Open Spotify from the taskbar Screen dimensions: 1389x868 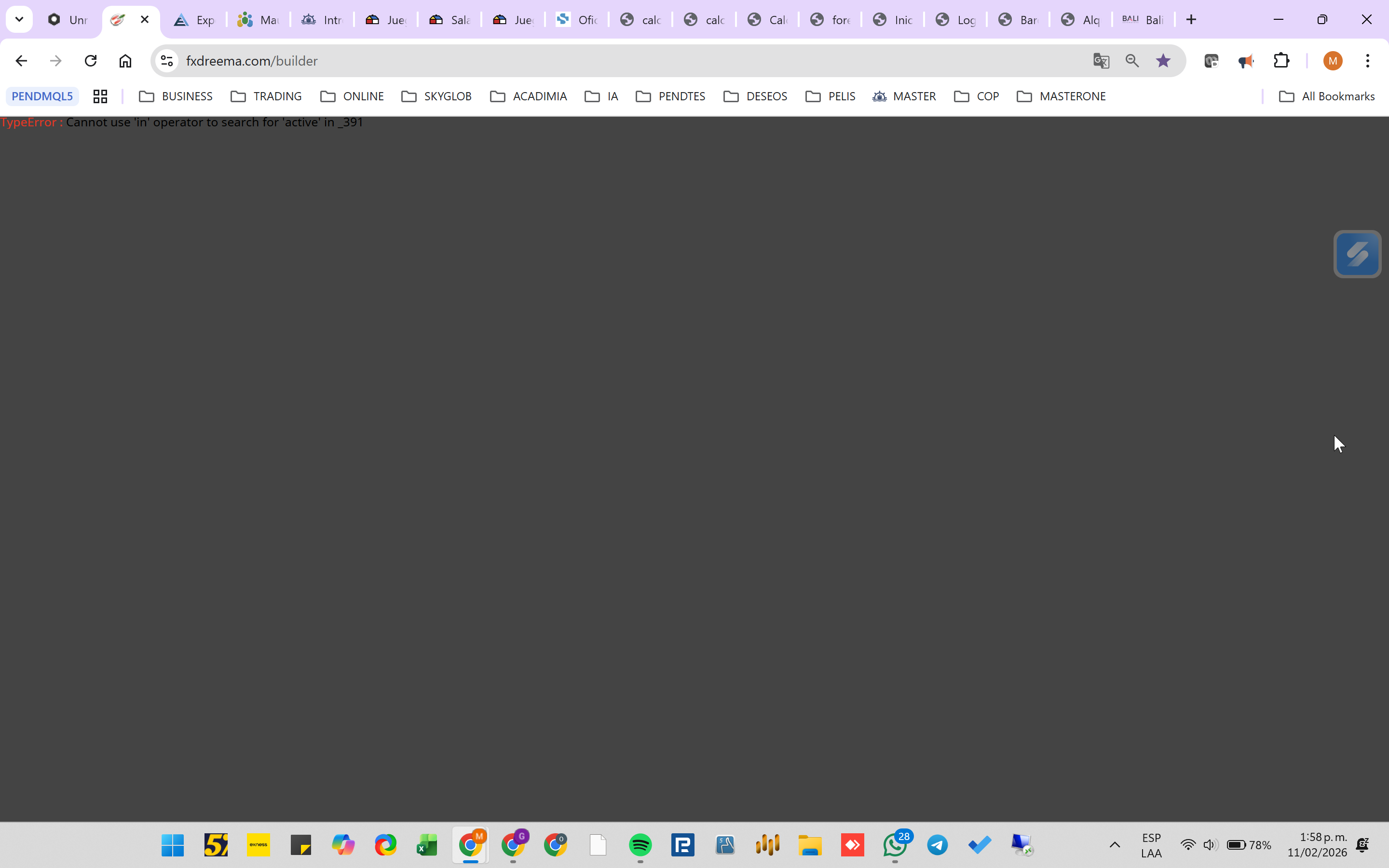click(x=640, y=845)
